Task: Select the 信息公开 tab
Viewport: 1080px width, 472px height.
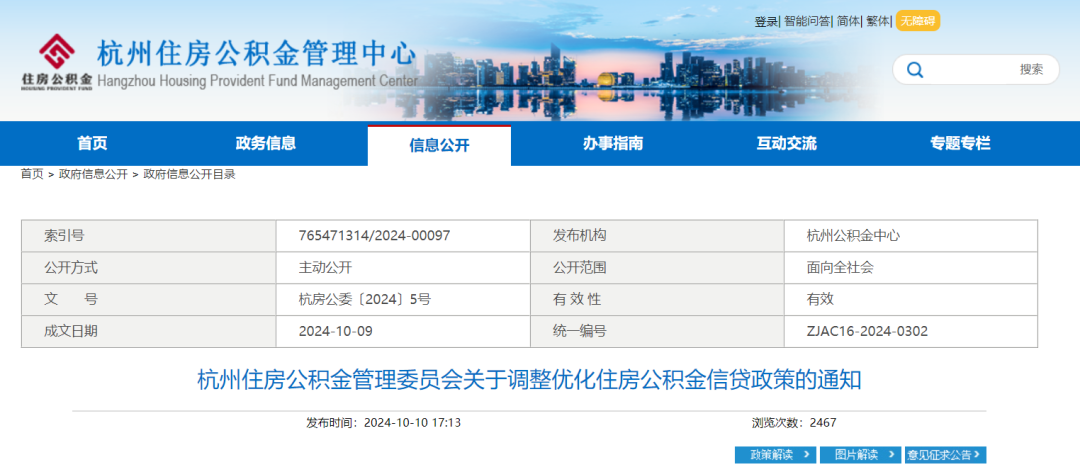Action: [439, 146]
